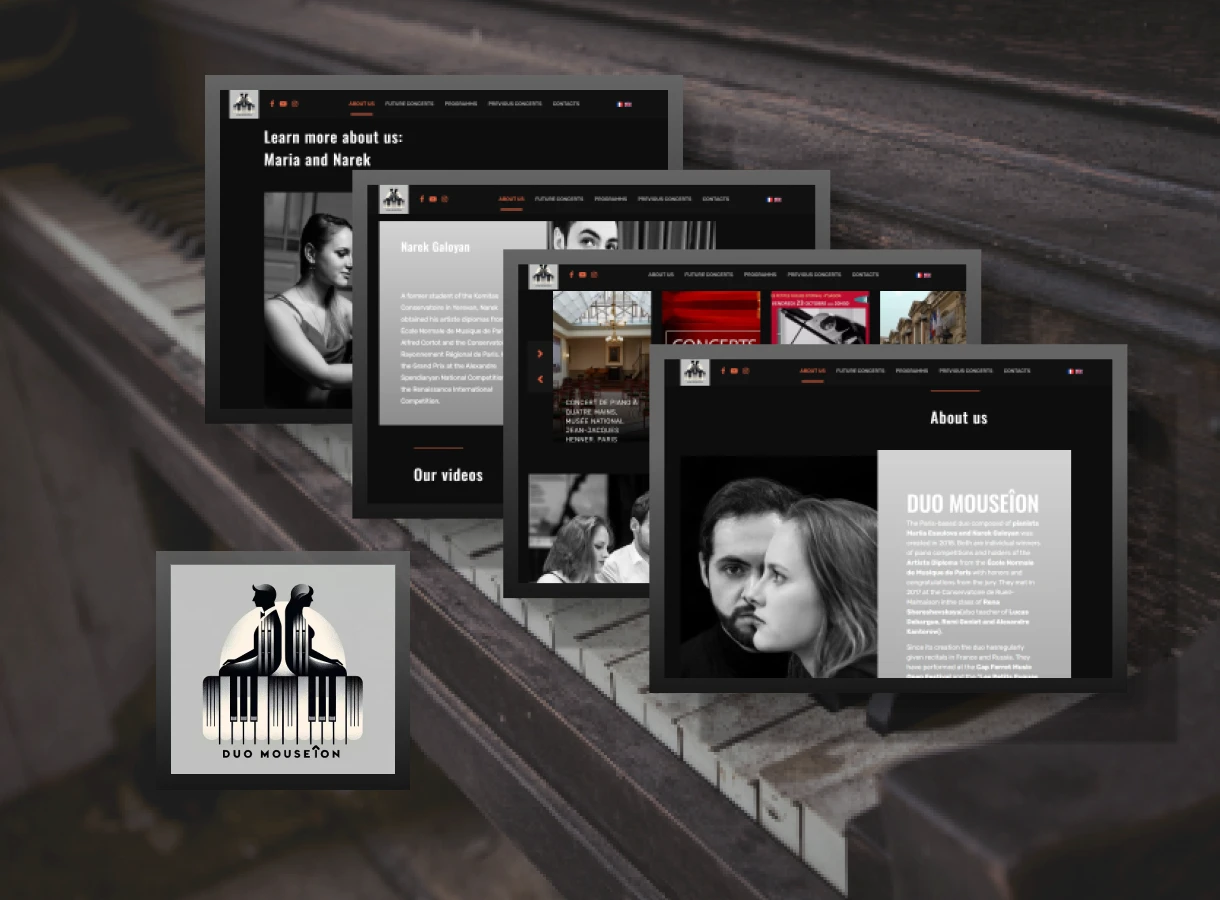Click Programmes in the Narek Galoyan page menu
Viewport: 1220px width, 900px height.
click(610, 199)
